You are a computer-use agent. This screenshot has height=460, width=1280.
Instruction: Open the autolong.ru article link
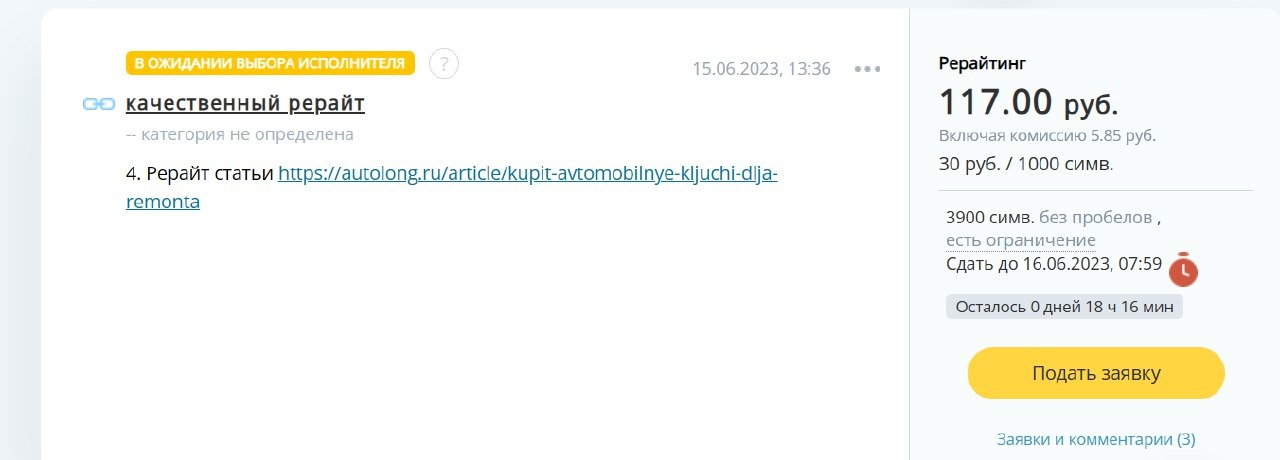[x=452, y=187]
